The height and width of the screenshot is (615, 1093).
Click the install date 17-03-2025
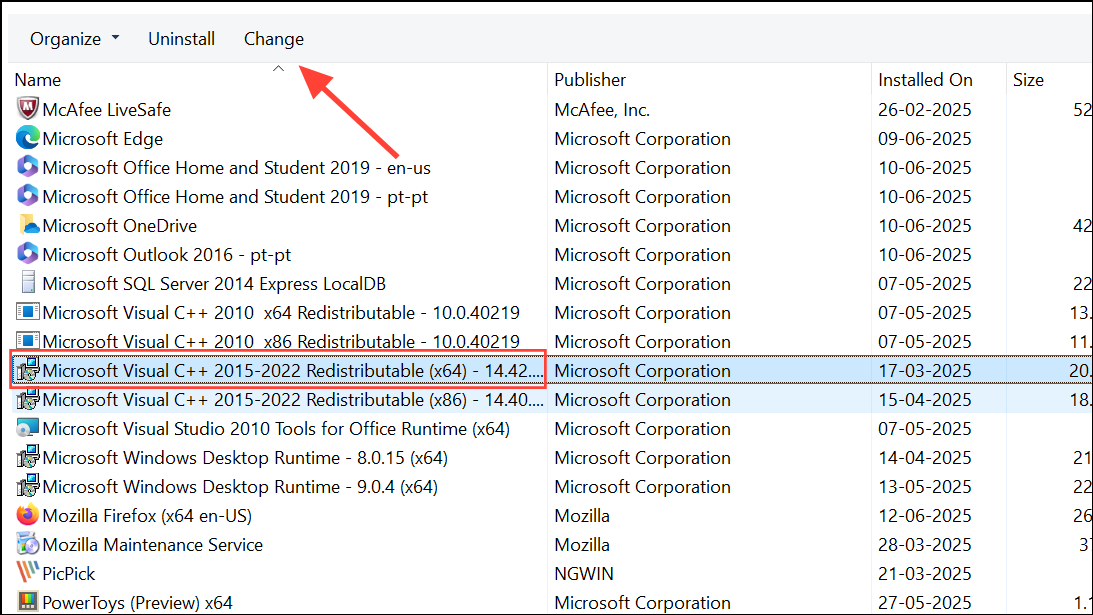click(x=924, y=370)
